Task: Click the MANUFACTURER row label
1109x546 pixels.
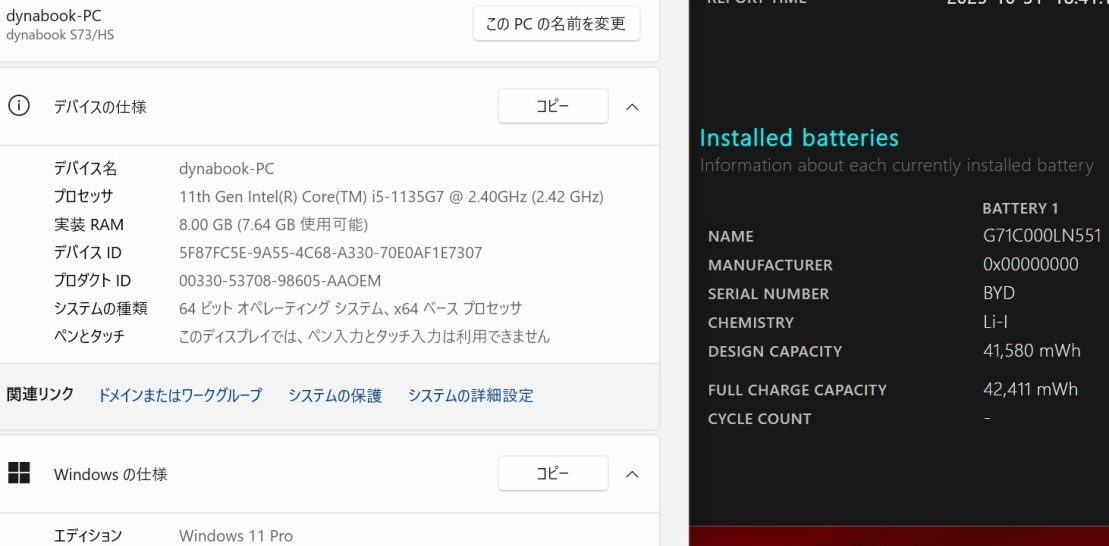Action: click(770, 265)
